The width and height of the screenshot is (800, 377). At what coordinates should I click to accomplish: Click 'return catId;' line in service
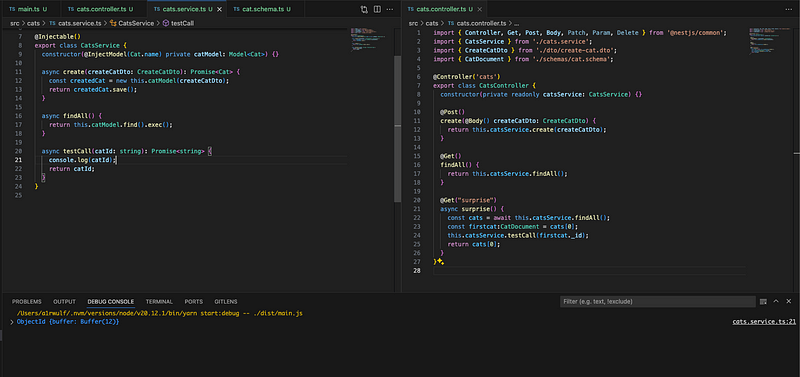tap(72, 168)
